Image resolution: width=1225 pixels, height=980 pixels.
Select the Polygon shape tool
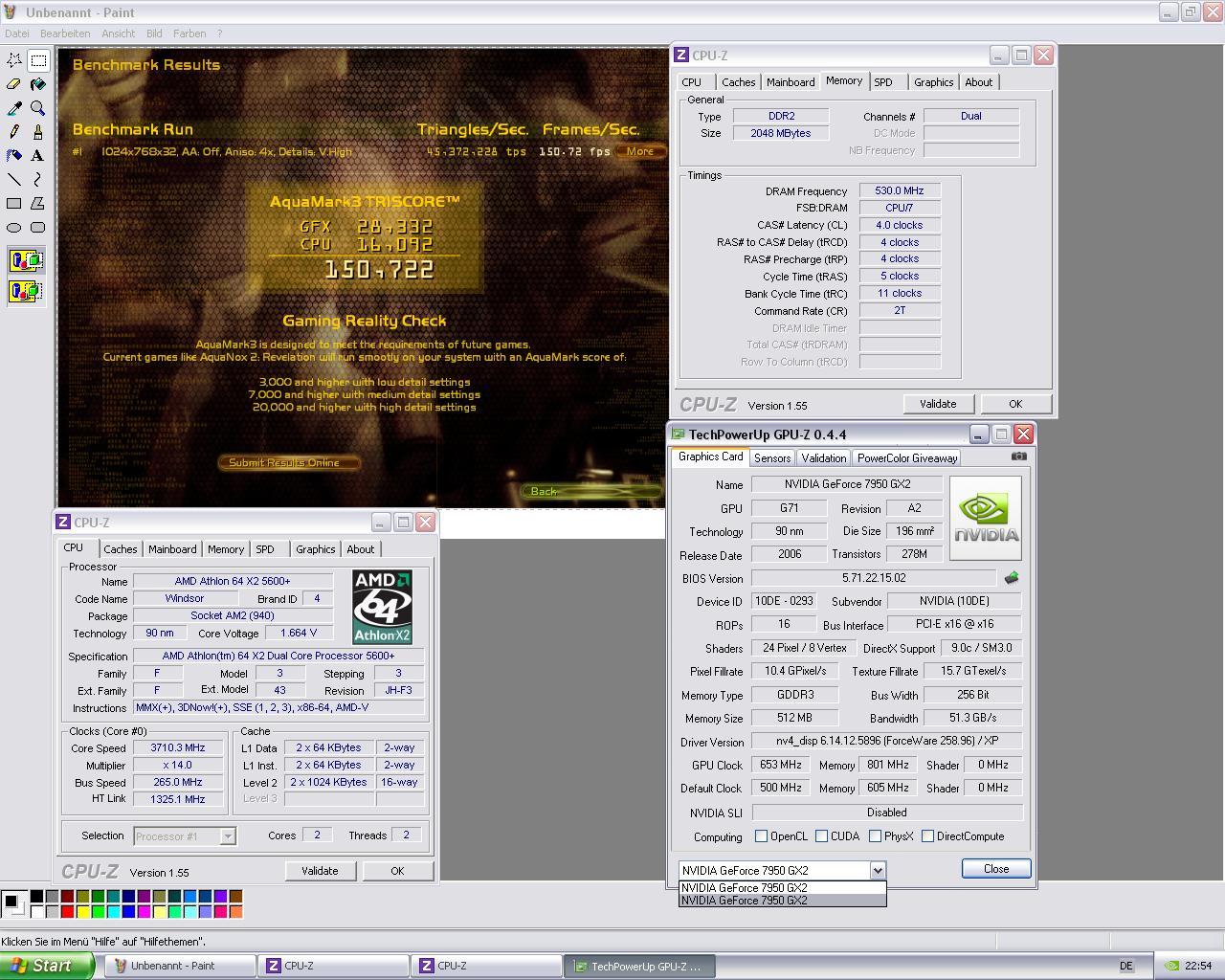[x=38, y=203]
